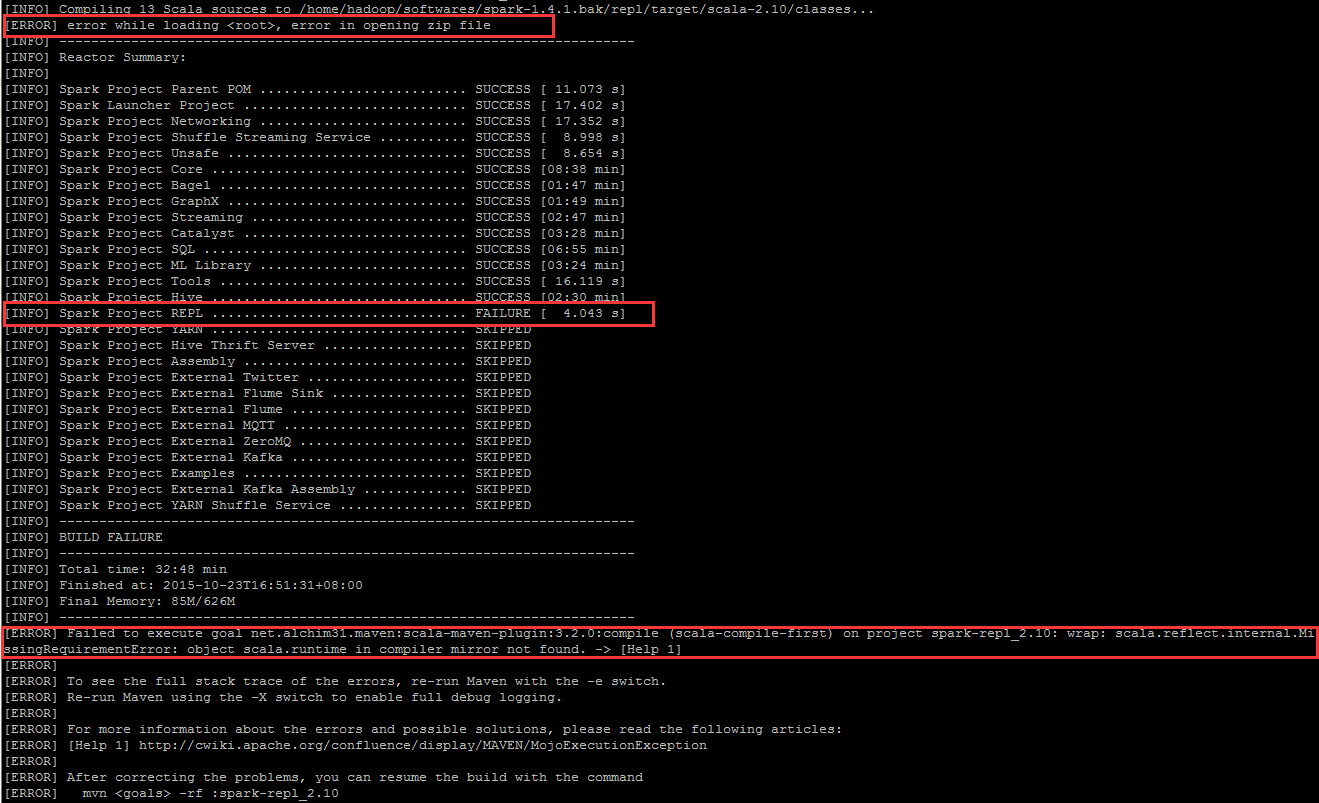The height and width of the screenshot is (803, 1319).
Task: Click the Spark Project Catalyst row
Action: tap(315, 233)
